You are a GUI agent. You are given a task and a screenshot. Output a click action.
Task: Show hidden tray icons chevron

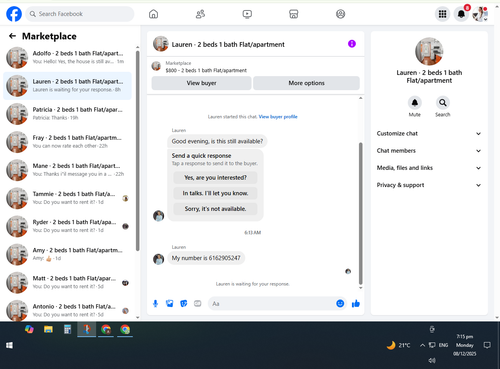[422, 345]
